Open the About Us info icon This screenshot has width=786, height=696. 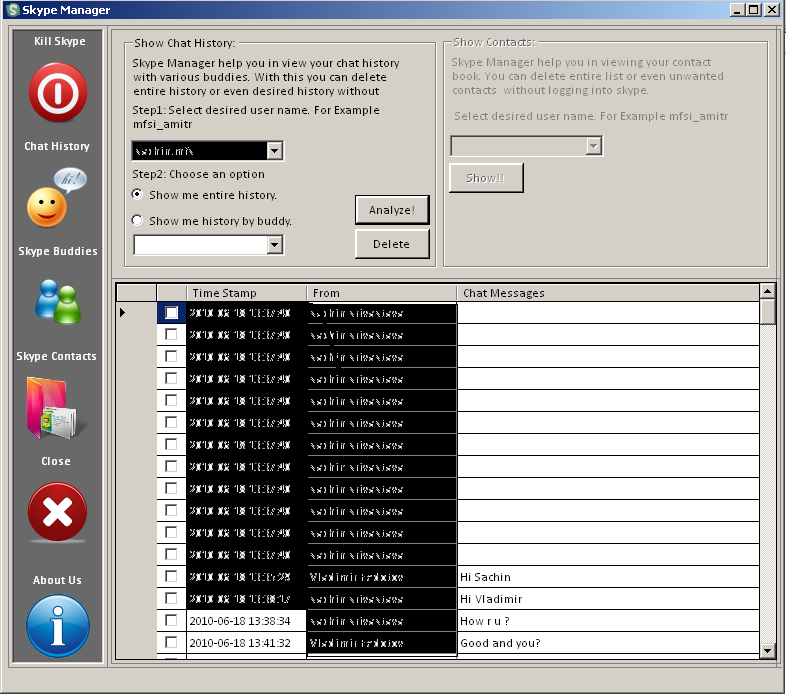click(58, 626)
